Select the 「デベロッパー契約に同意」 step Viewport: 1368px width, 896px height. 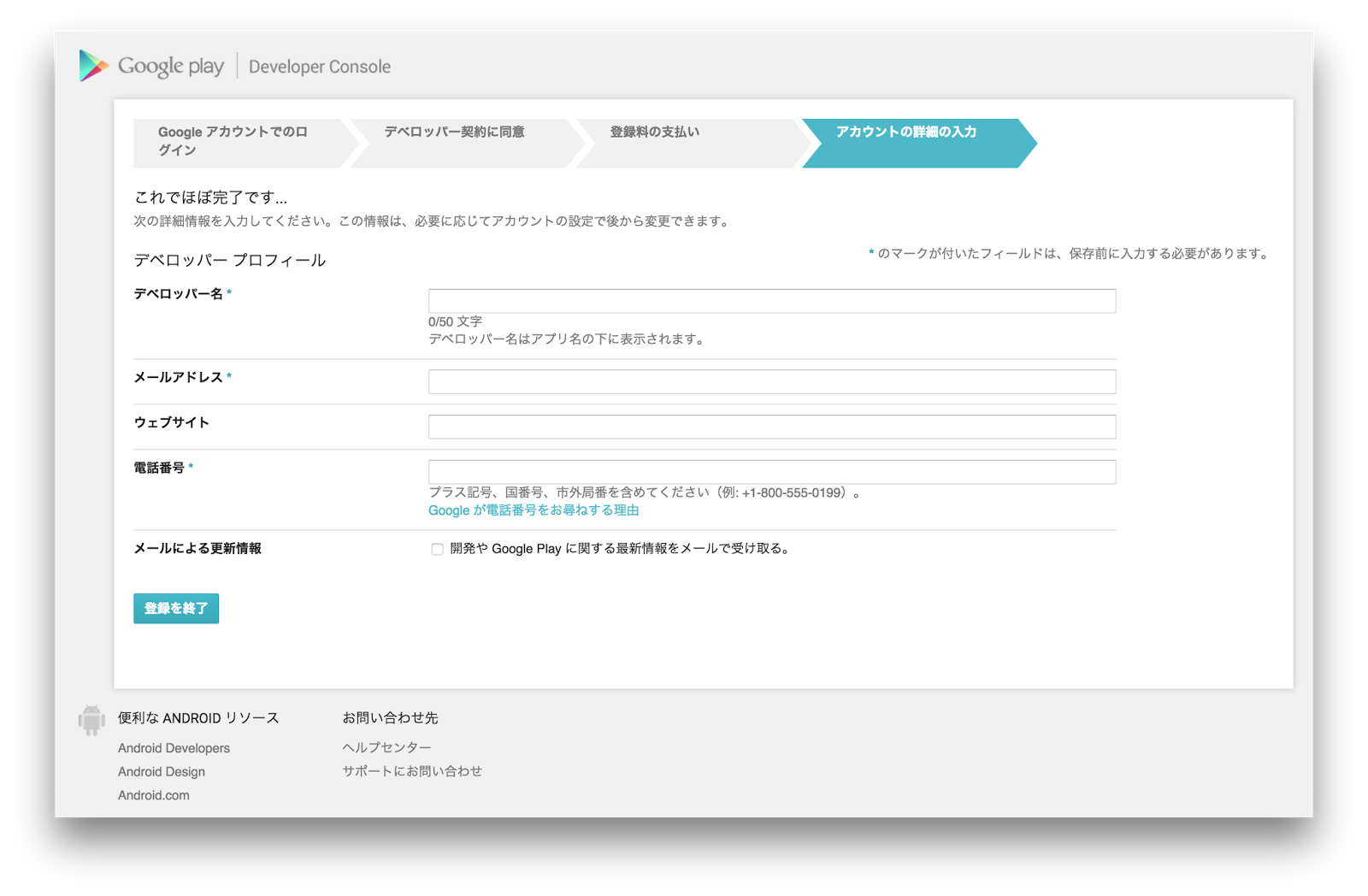(456, 133)
